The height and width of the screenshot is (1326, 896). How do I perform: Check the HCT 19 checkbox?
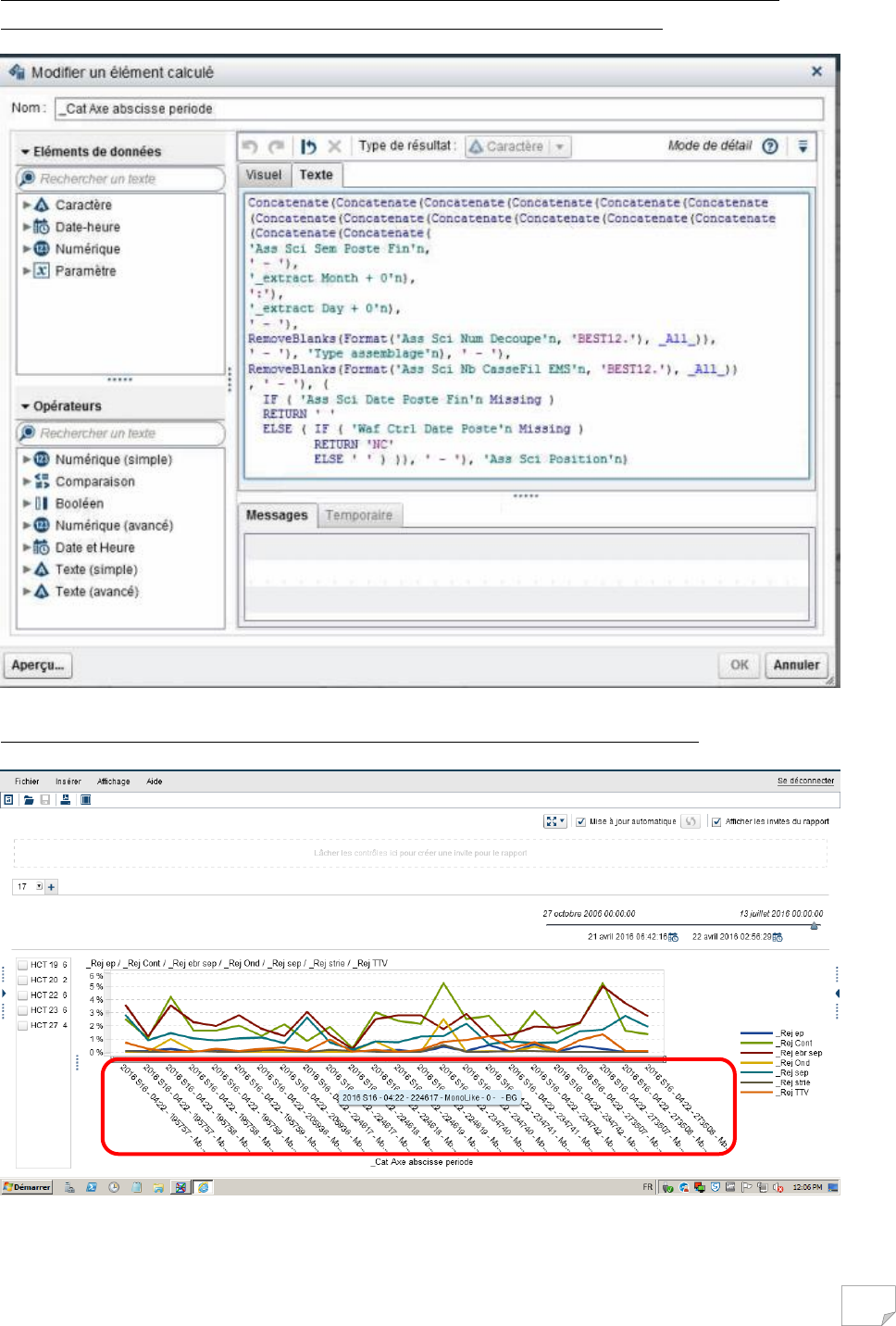[23, 965]
